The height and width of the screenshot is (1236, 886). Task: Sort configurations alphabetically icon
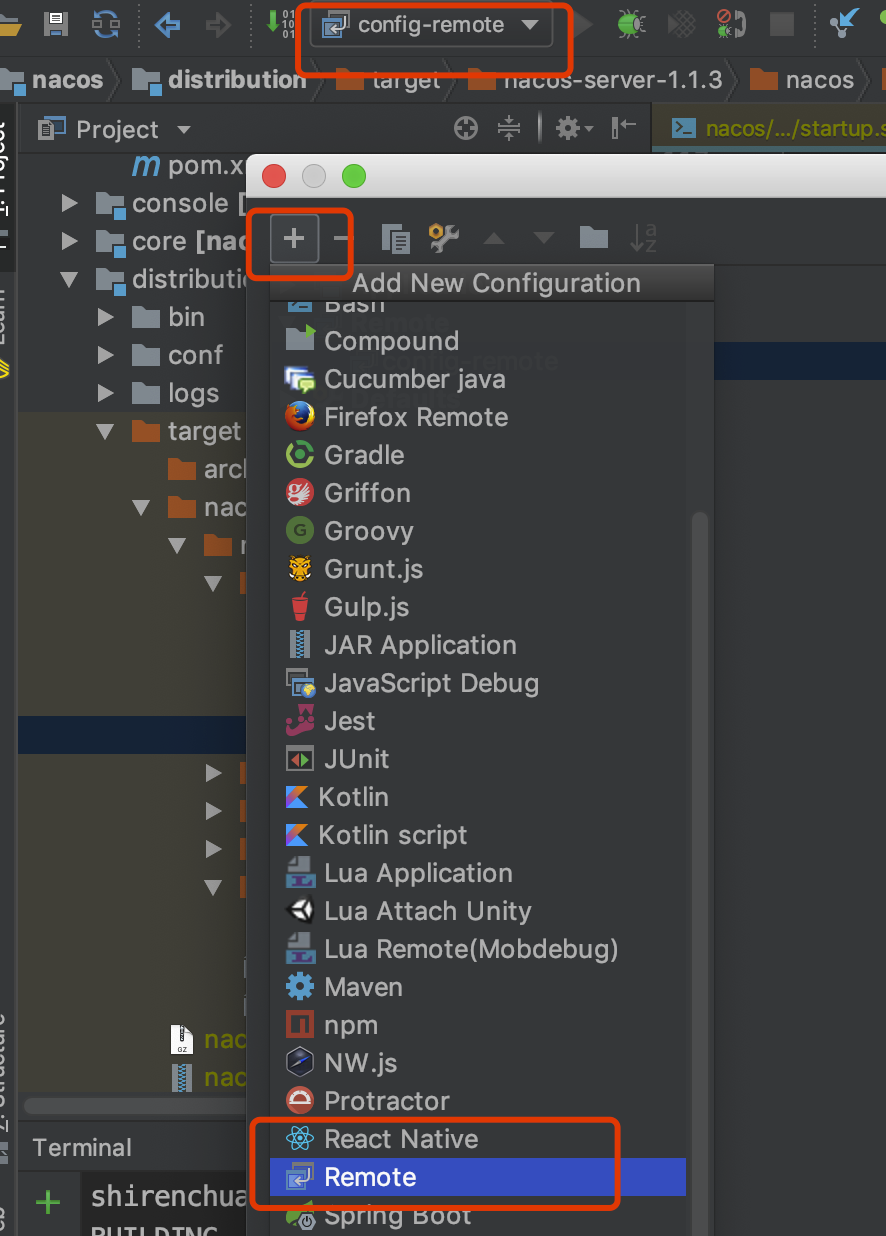(644, 238)
